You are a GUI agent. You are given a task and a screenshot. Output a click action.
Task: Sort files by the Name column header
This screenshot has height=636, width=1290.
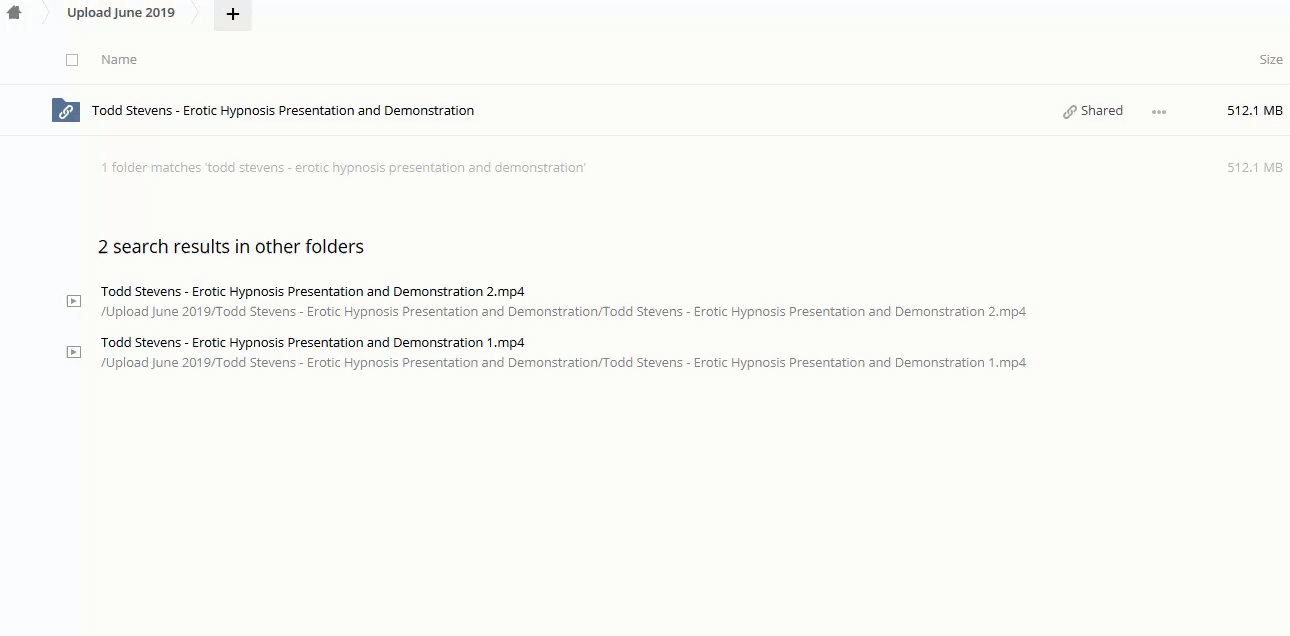click(x=118, y=60)
